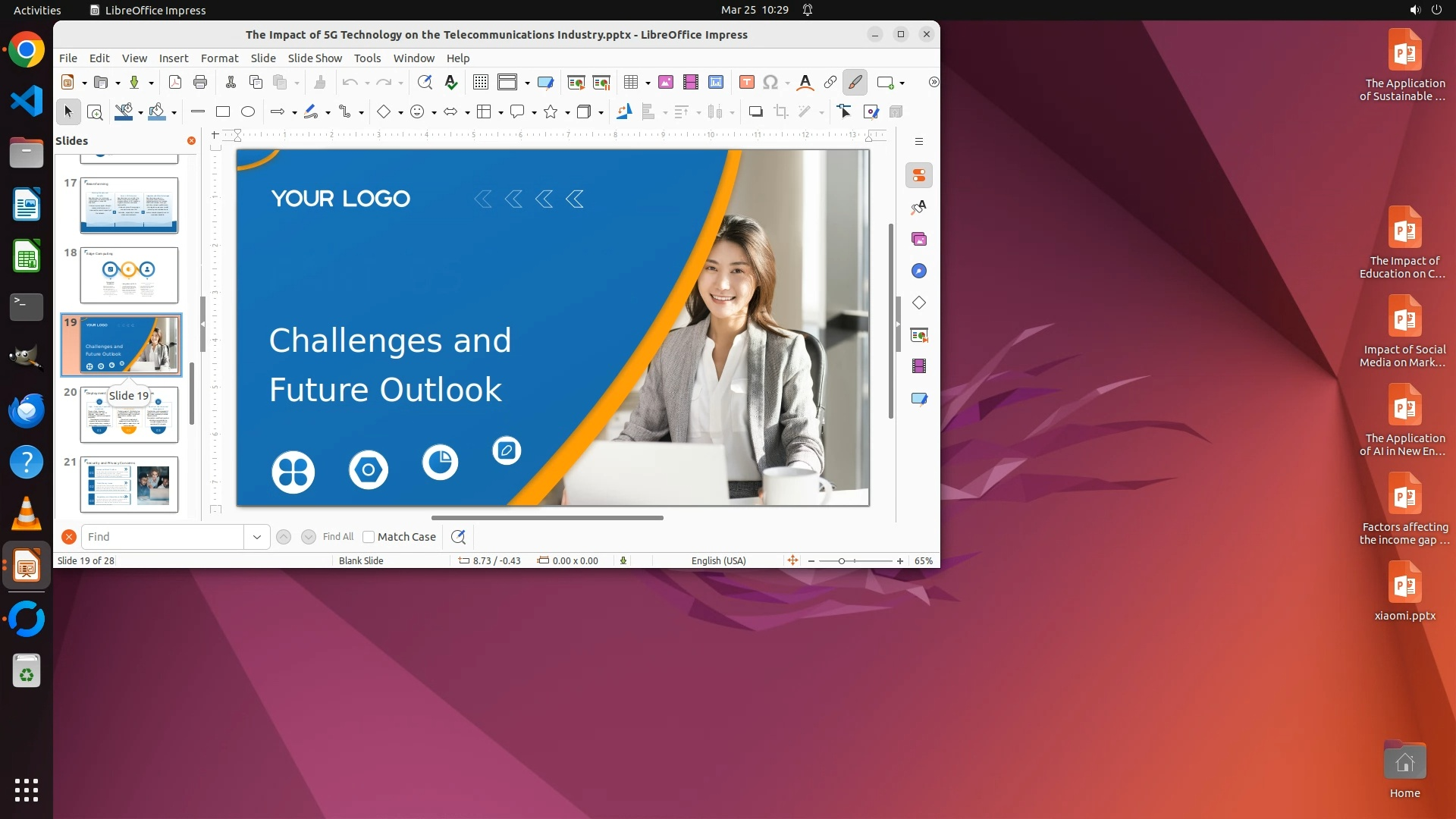The width and height of the screenshot is (1456, 819).
Task: Select the Ellipse shape tool
Action: 248,112
